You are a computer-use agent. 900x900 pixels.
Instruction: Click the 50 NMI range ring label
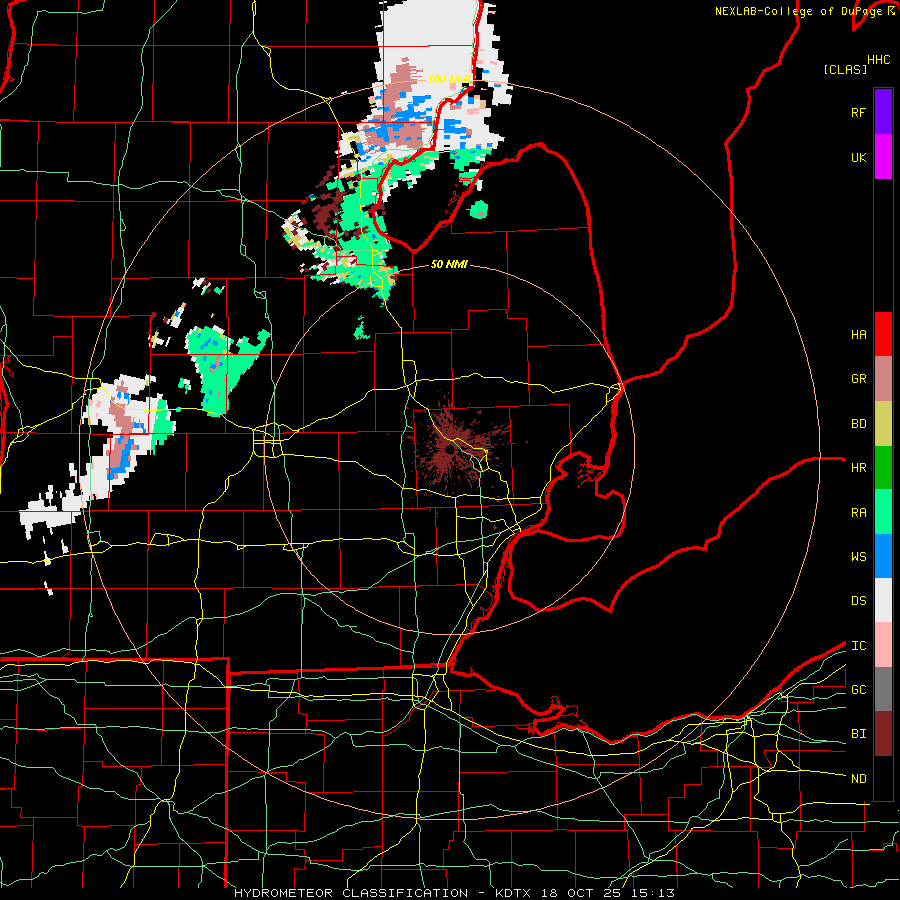click(449, 264)
